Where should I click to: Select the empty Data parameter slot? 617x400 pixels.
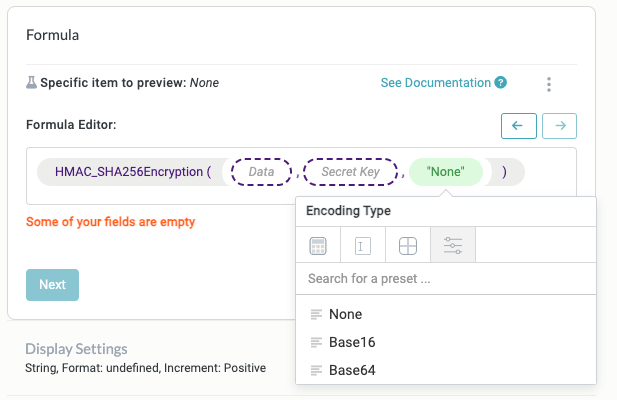(x=262, y=172)
